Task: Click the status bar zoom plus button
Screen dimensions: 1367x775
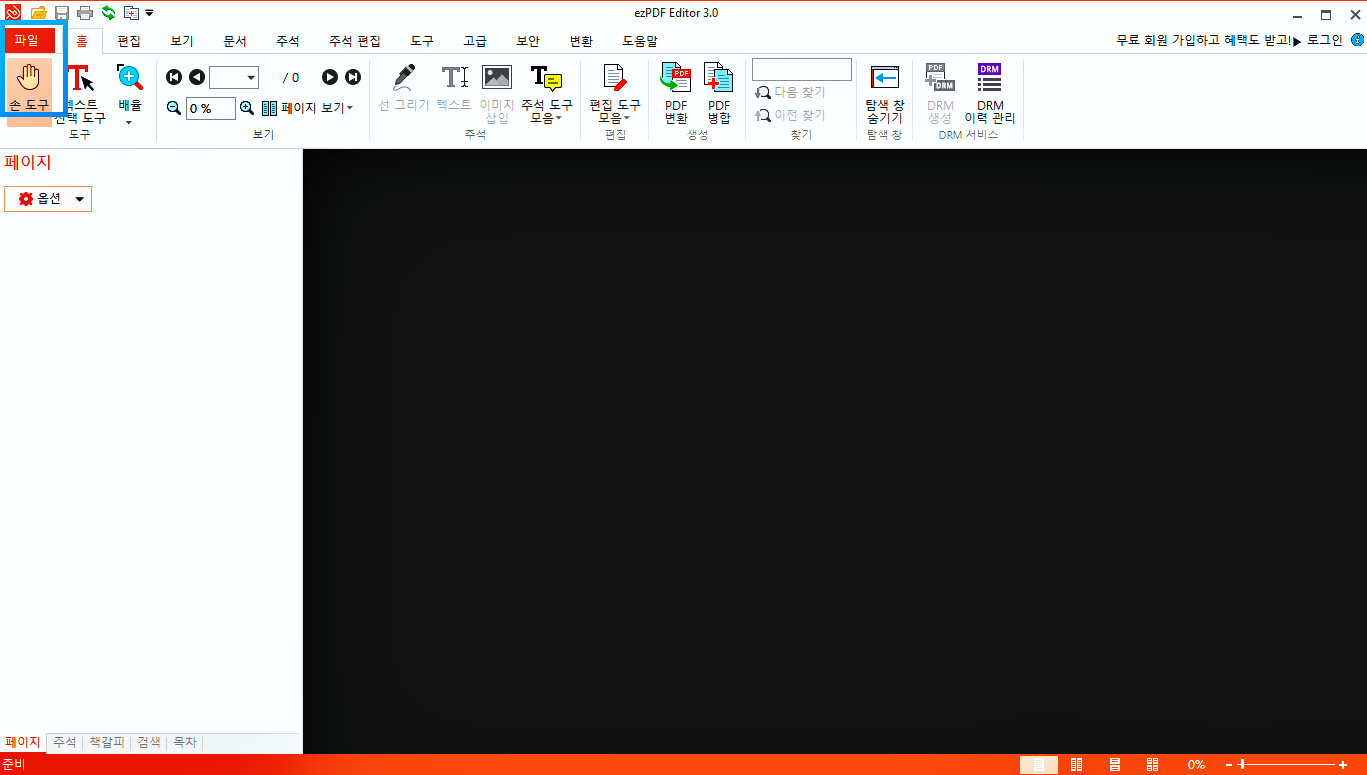Action: click(x=1343, y=765)
